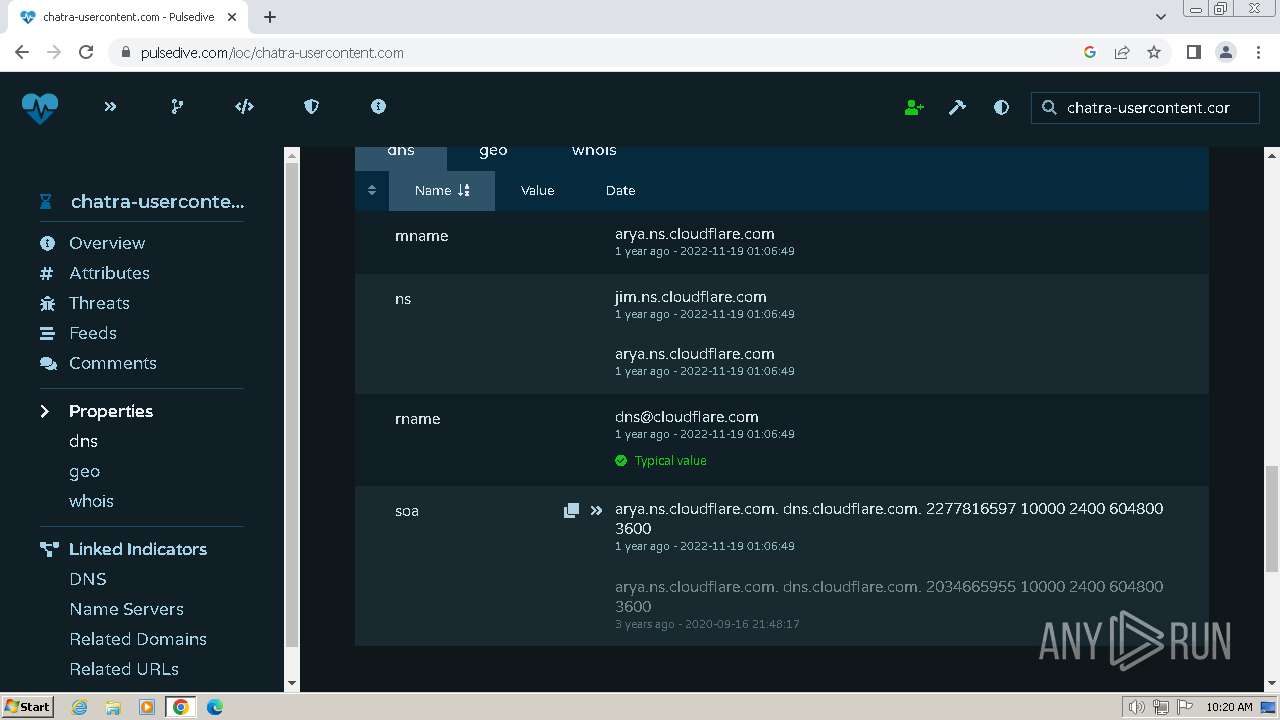This screenshot has width=1280, height=720.
Task: Go to whois under Properties
Action: click(x=91, y=501)
